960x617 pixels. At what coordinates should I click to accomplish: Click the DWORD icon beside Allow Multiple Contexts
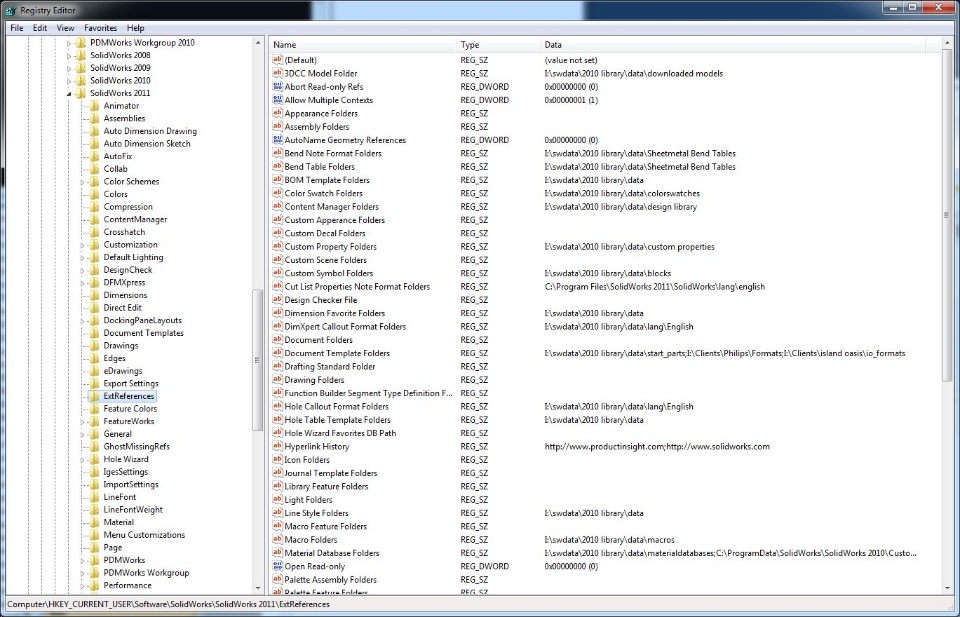(277, 100)
